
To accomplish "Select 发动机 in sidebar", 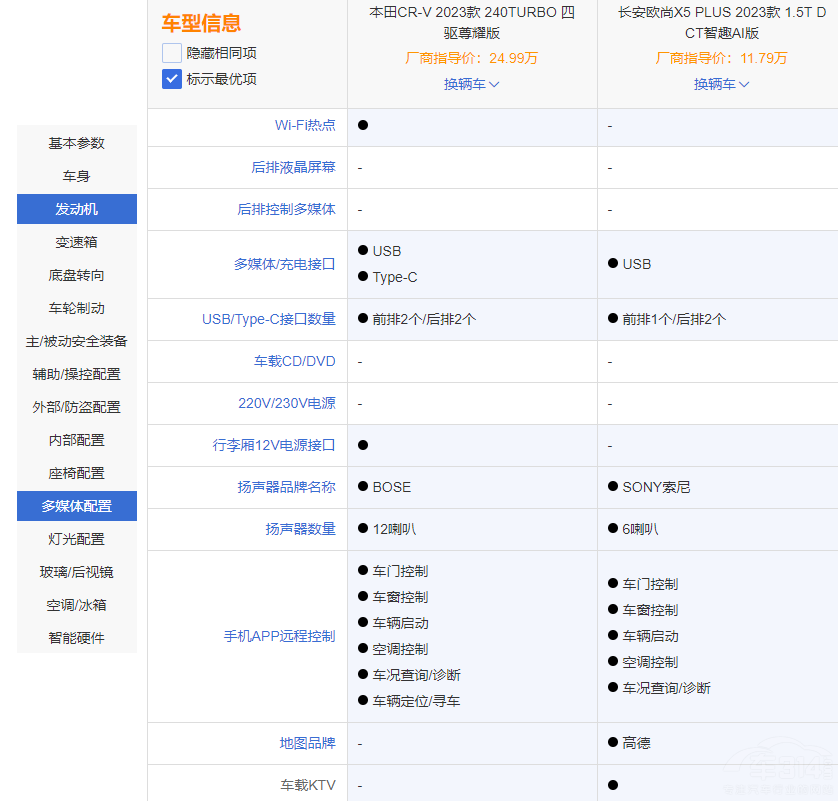I will [x=76, y=209].
